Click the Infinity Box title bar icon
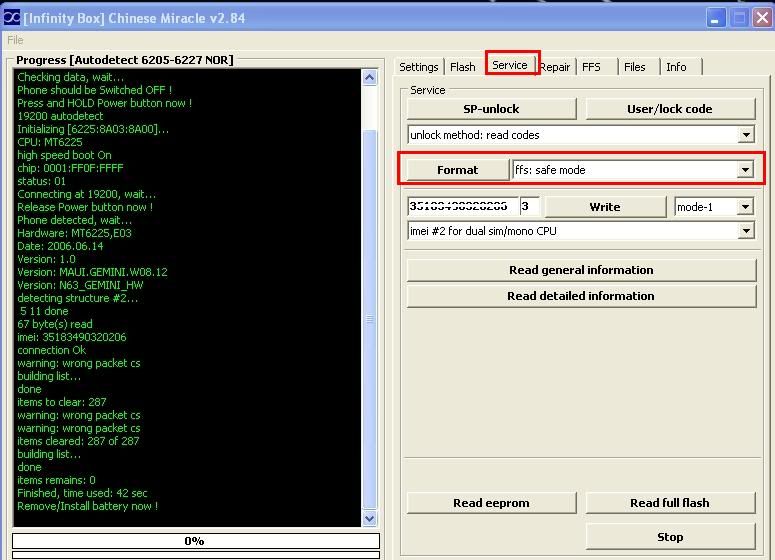The width and height of the screenshot is (775, 560). [11, 18]
